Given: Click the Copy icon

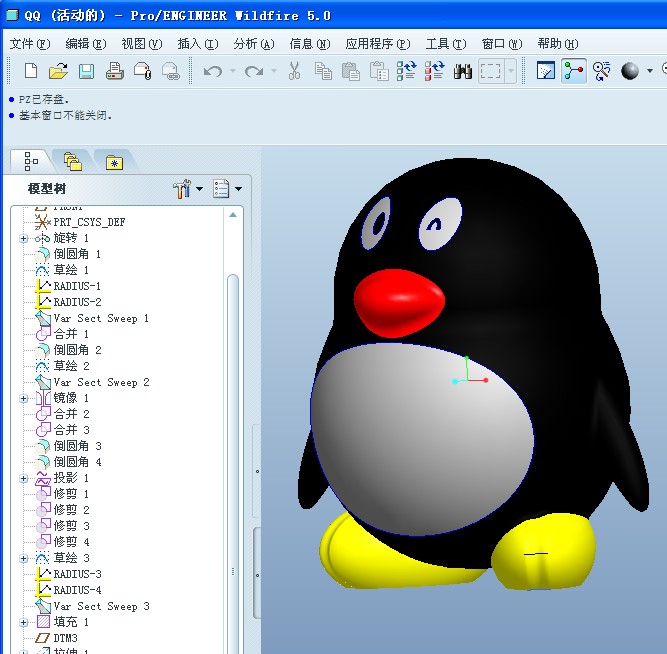Looking at the screenshot, I should coord(323,71).
